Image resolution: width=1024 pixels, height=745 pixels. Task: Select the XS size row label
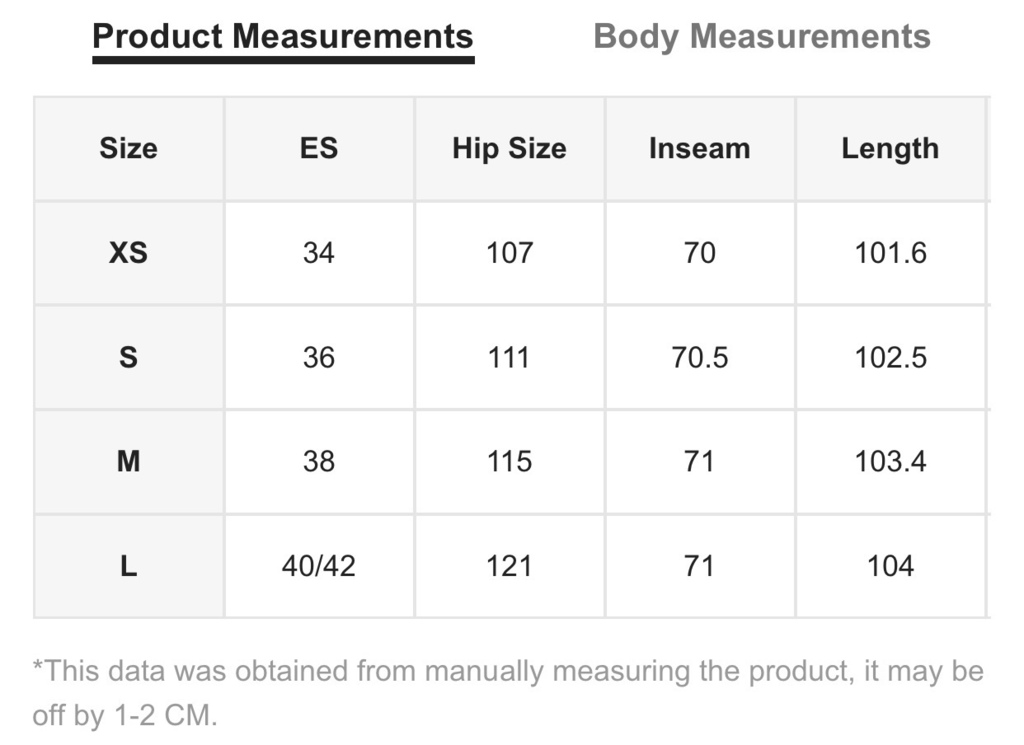pos(129,253)
